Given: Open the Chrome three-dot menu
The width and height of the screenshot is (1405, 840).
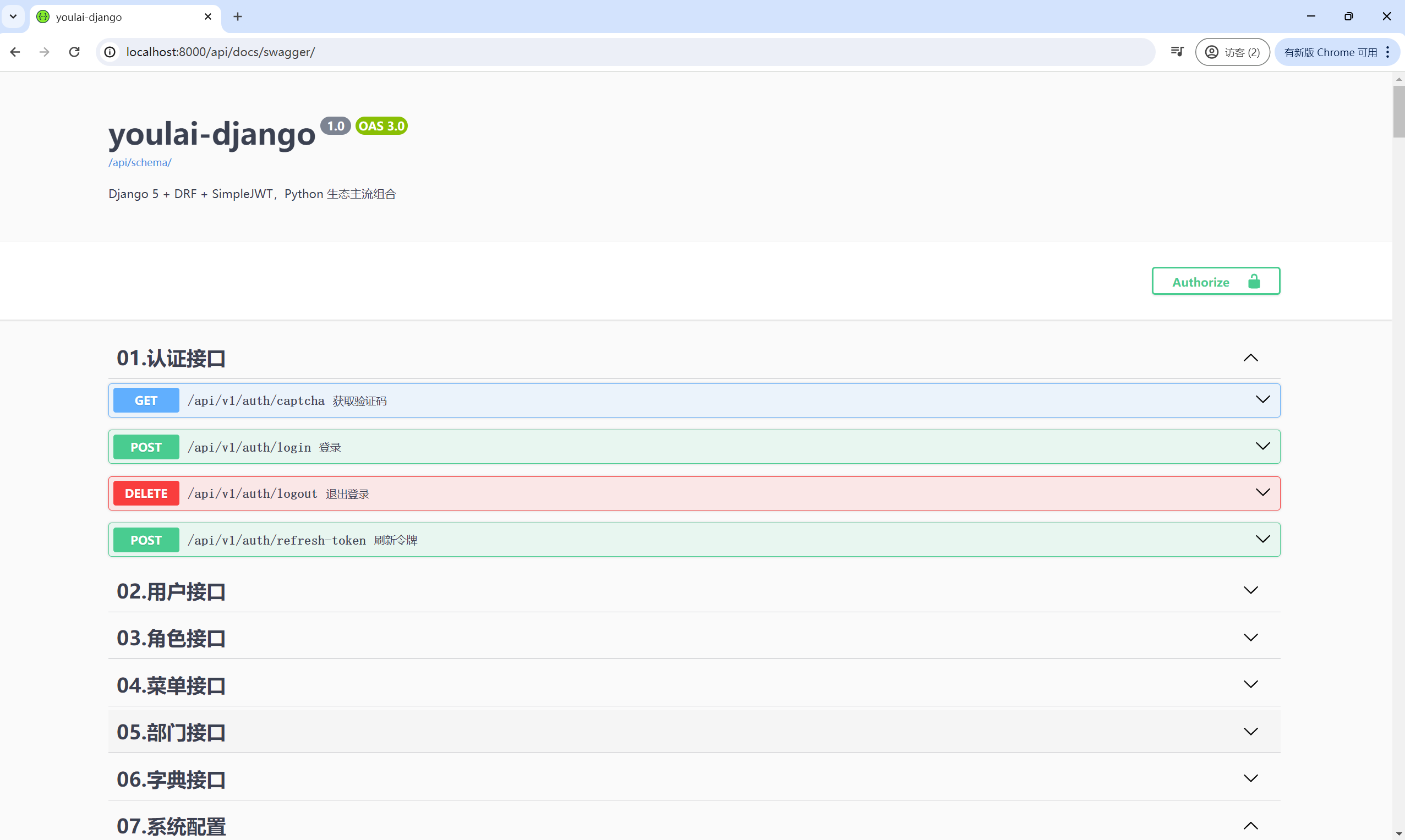Looking at the screenshot, I should click(1387, 52).
